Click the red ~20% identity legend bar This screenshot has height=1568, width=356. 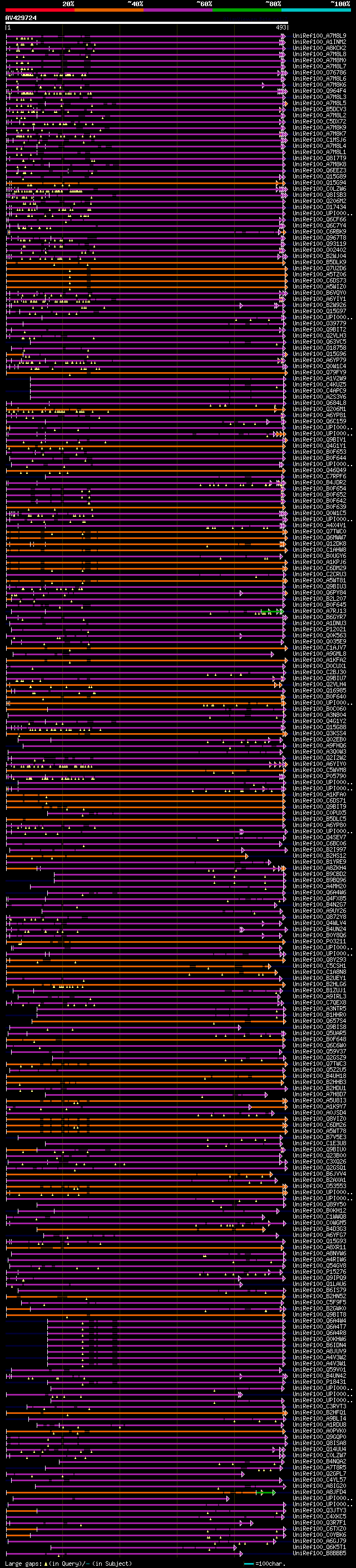[39, 11]
